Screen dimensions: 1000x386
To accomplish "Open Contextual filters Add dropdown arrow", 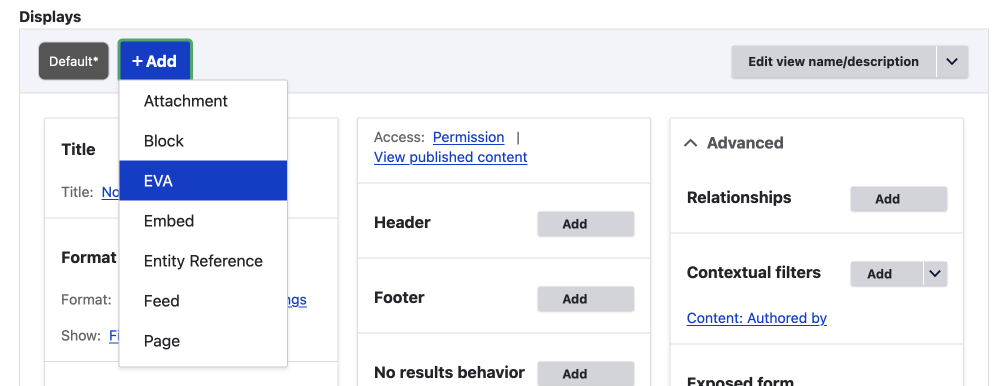I will click(935, 274).
